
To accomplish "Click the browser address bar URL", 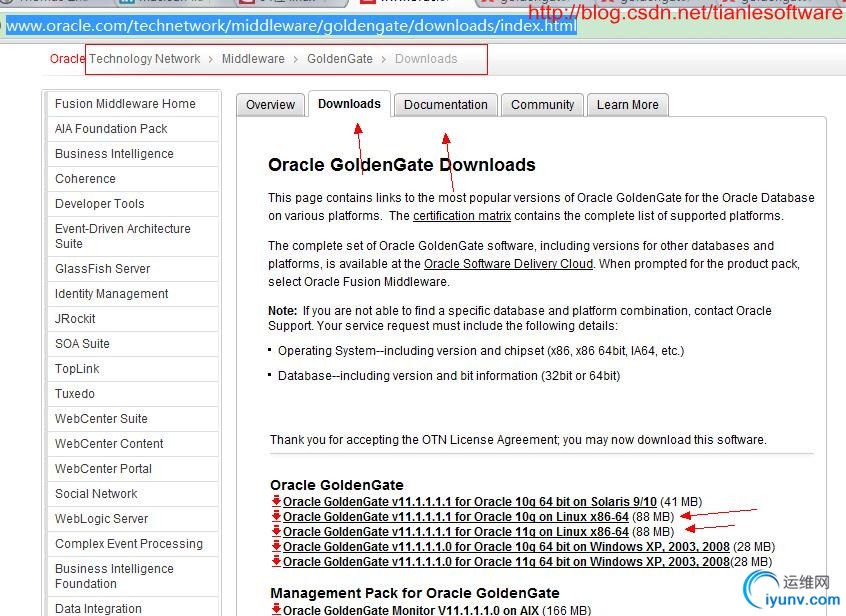I will click(x=291, y=25).
